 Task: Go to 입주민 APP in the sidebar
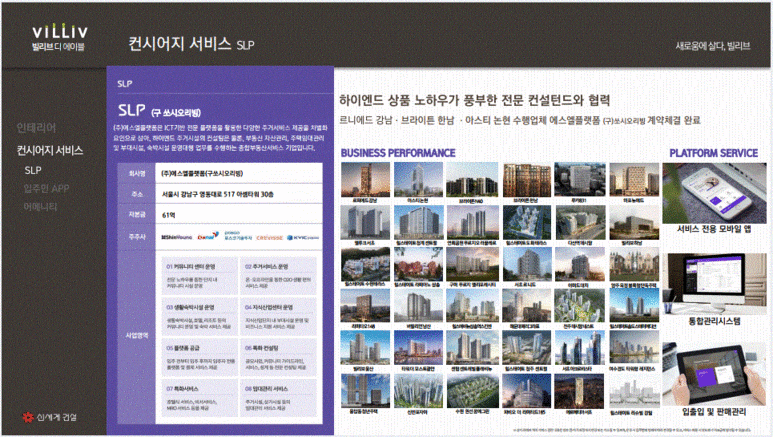pyautogui.click(x=46, y=188)
